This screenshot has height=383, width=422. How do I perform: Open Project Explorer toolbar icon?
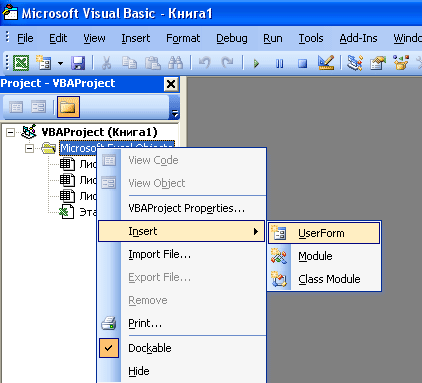coord(355,63)
